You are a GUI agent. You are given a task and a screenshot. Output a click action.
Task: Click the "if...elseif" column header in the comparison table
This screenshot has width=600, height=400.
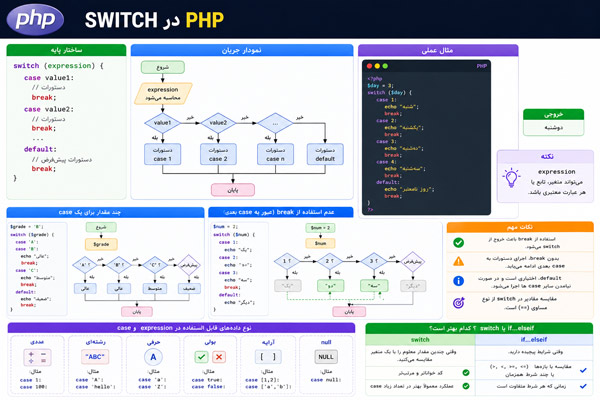(534, 340)
